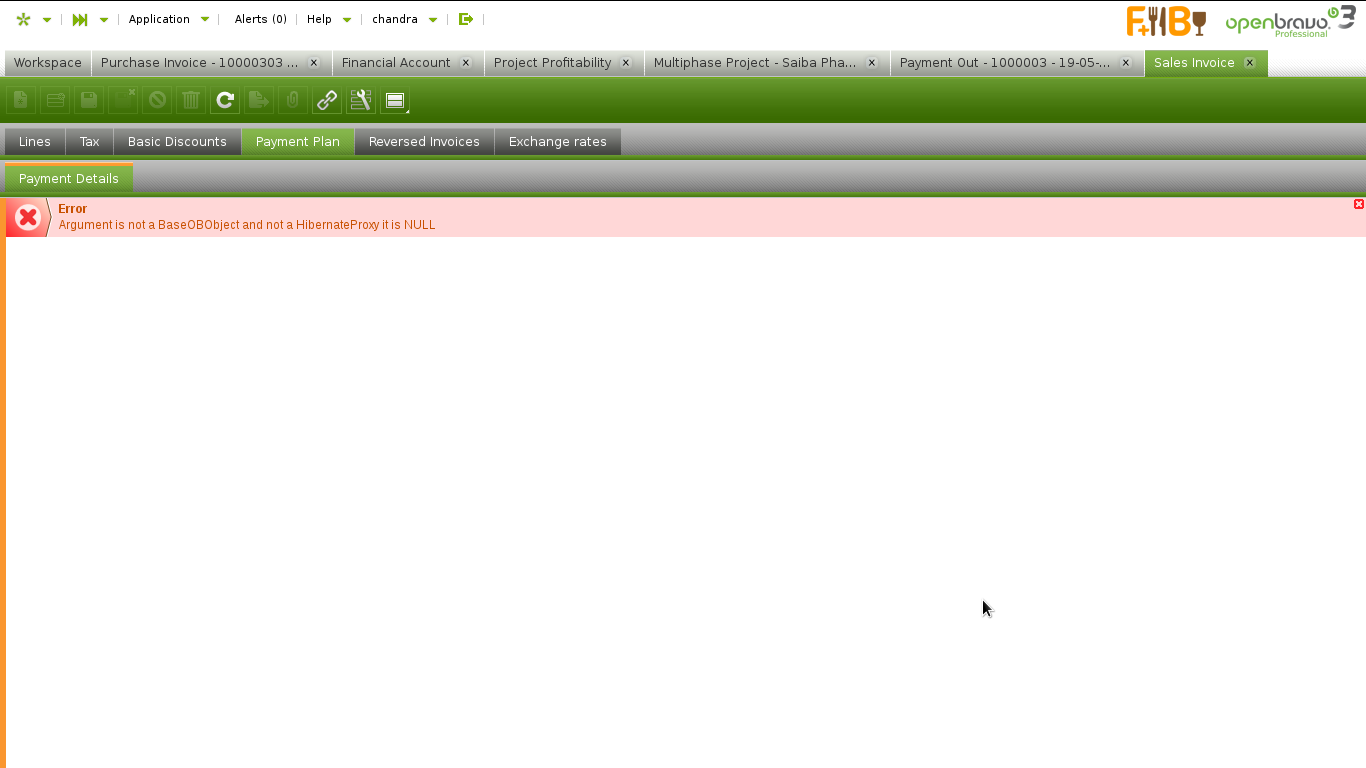Click the F+B company logo
This screenshot has height=768, width=1366.
[1166, 21]
